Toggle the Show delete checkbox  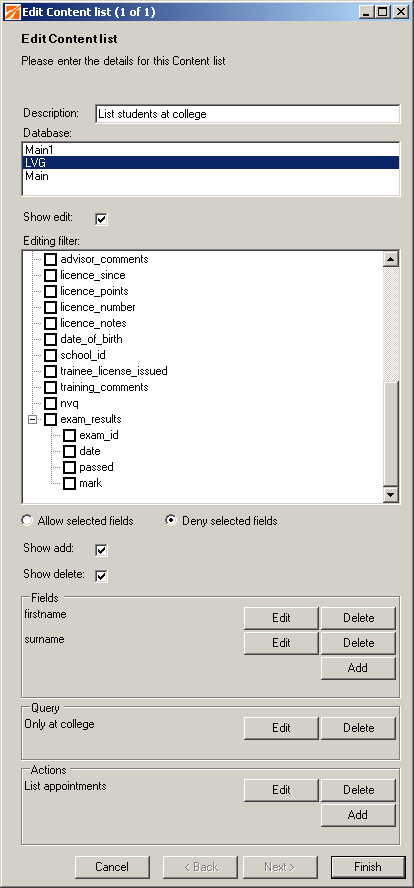101,576
